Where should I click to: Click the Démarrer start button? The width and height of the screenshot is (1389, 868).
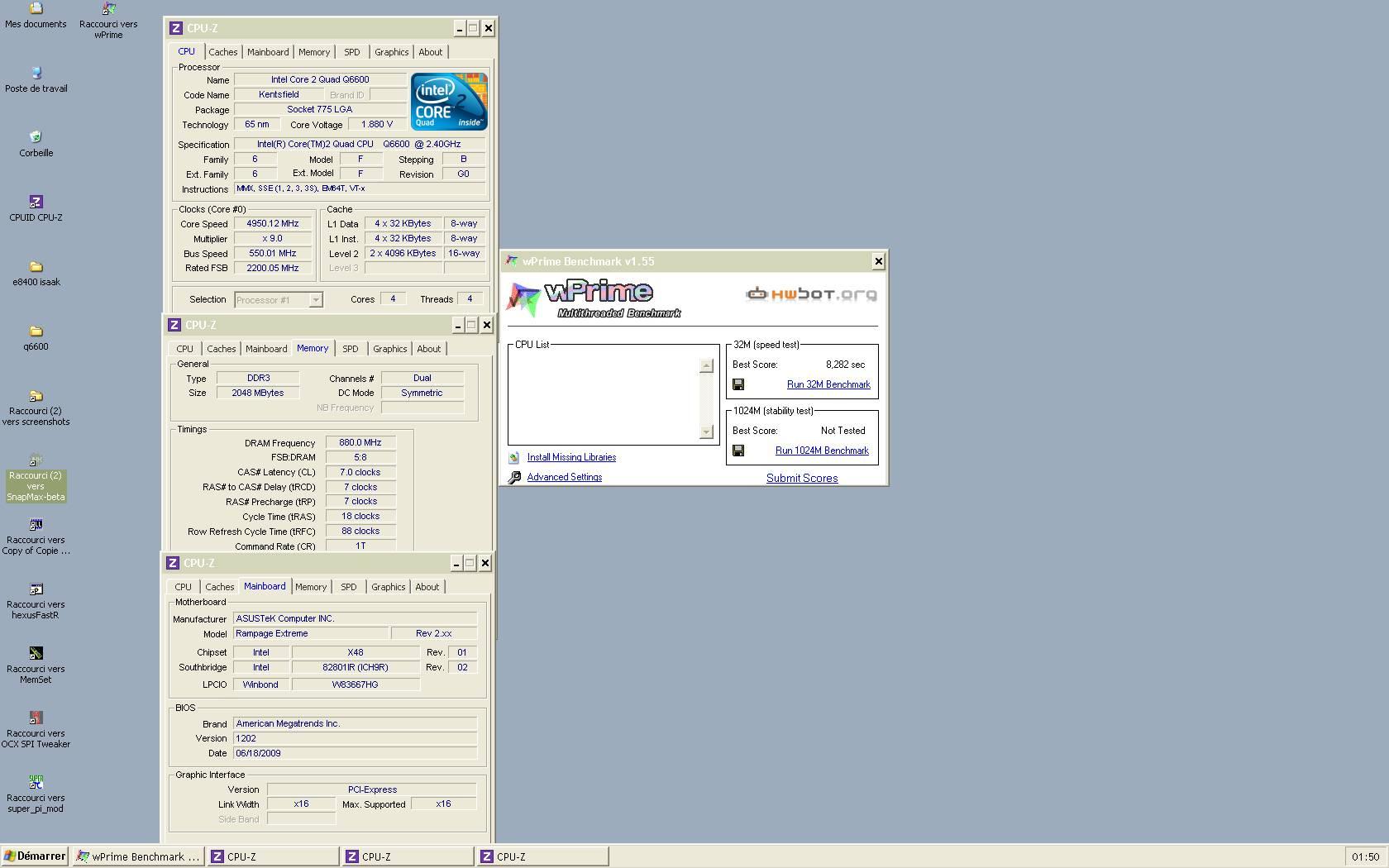(35, 856)
